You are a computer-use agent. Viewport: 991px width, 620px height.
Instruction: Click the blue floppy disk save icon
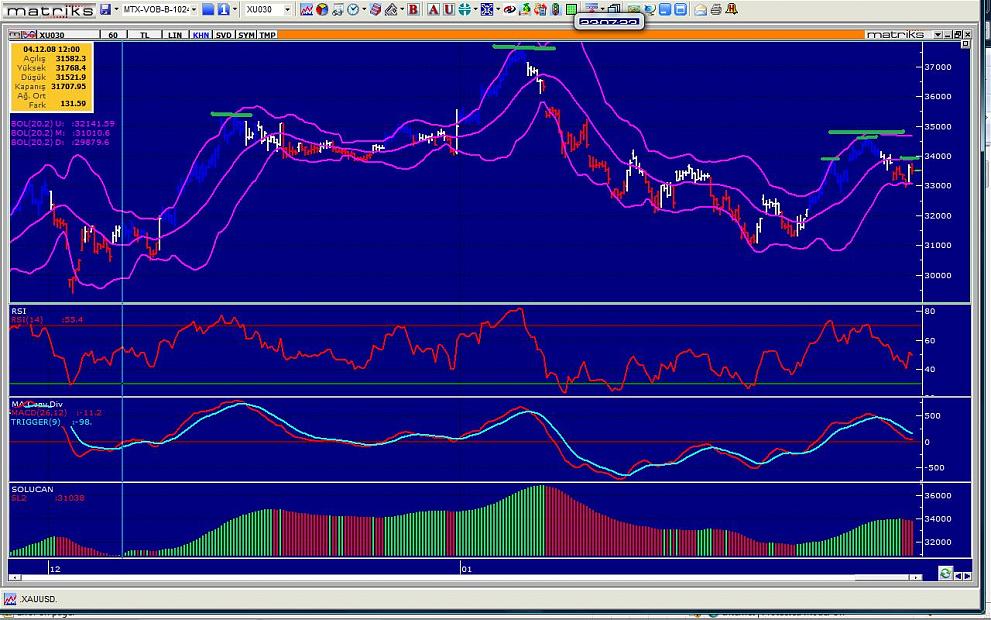pyautogui.click(x=105, y=9)
